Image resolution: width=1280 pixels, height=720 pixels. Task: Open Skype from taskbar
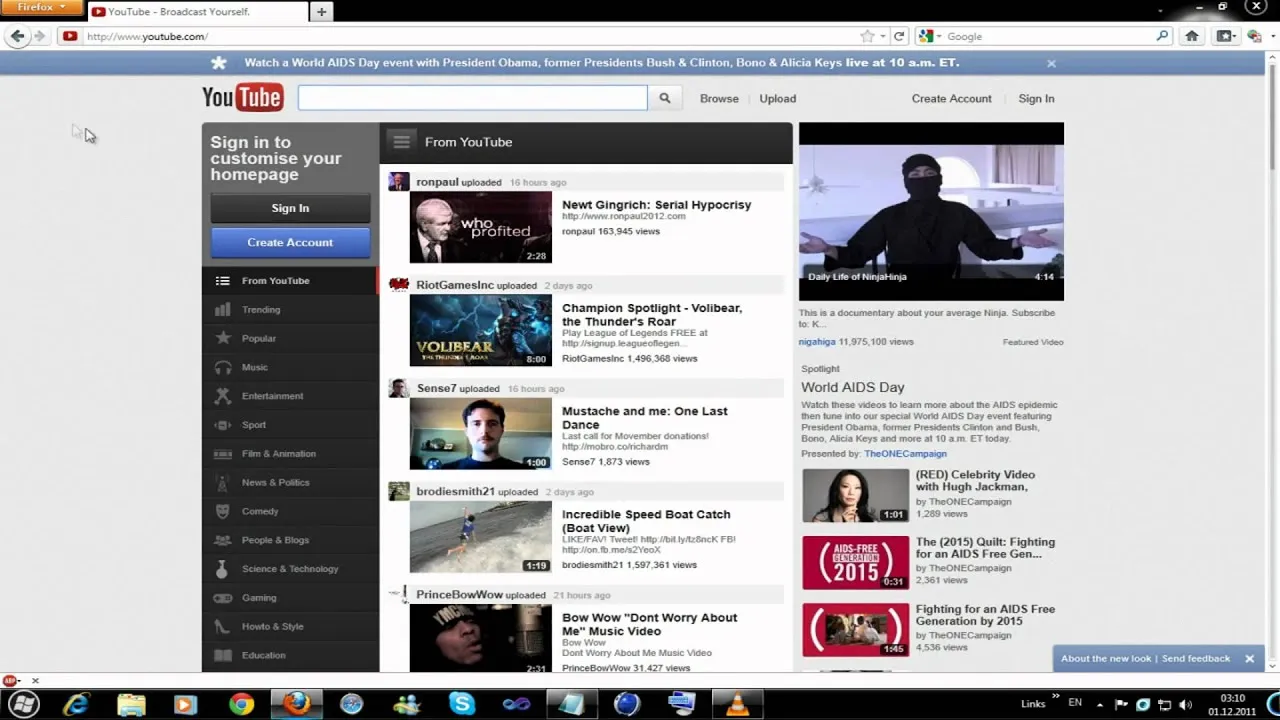point(461,704)
